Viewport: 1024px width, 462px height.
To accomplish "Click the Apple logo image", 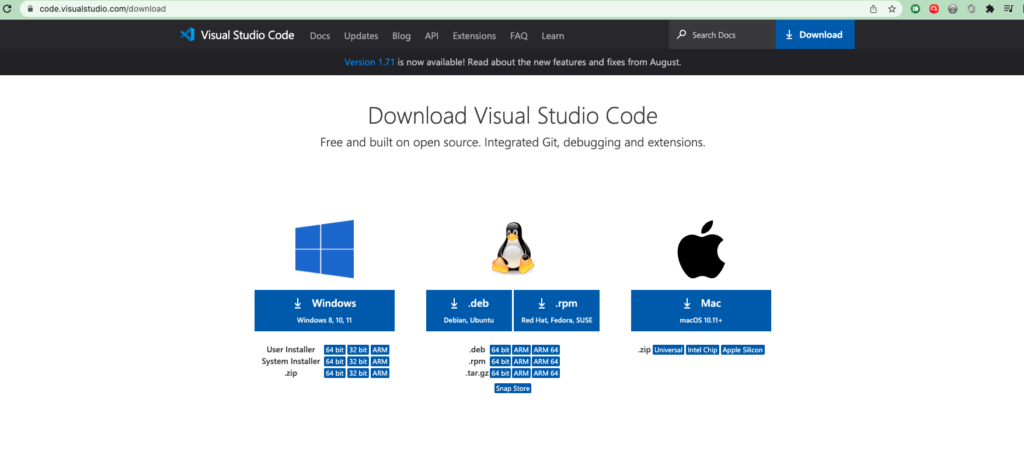I will [x=701, y=249].
